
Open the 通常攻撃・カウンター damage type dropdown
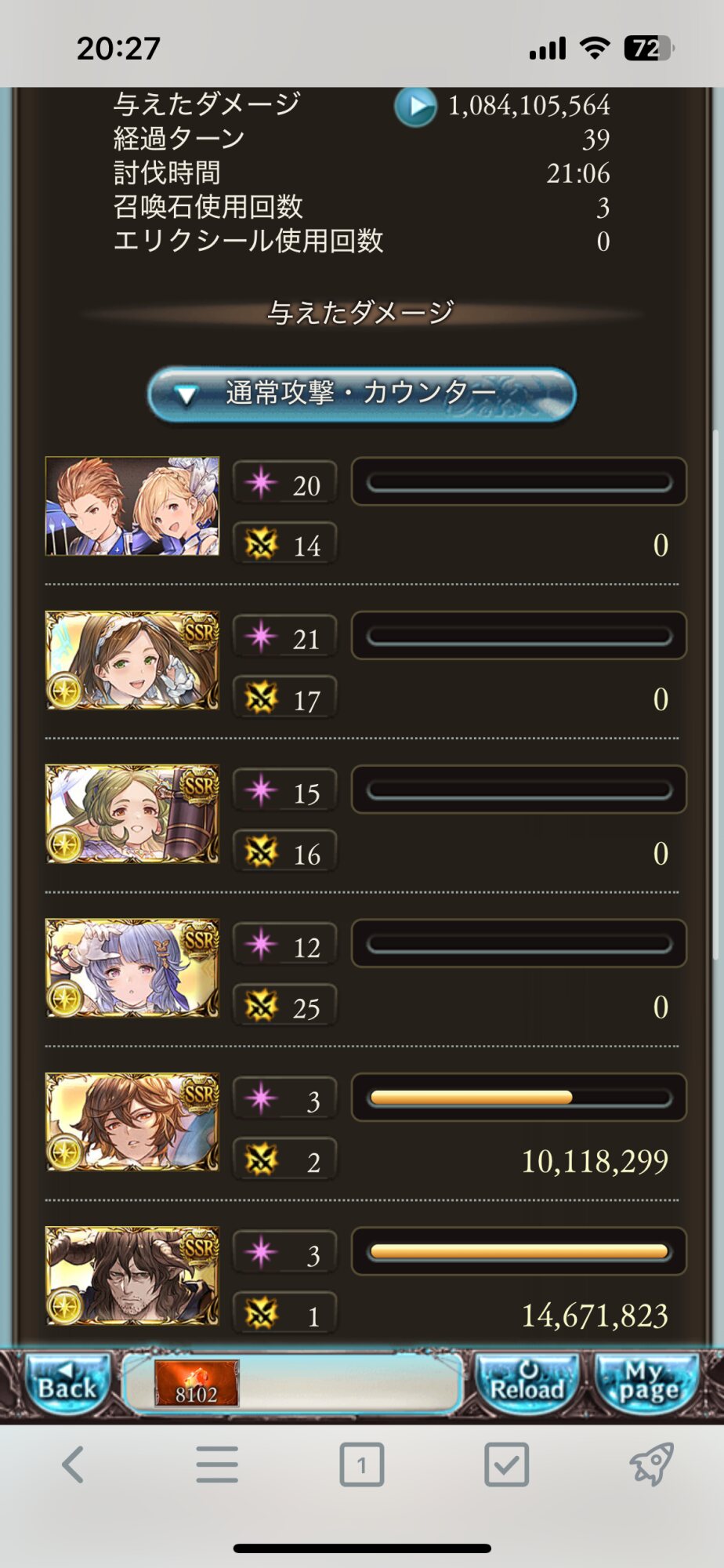click(x=362, y=394)
